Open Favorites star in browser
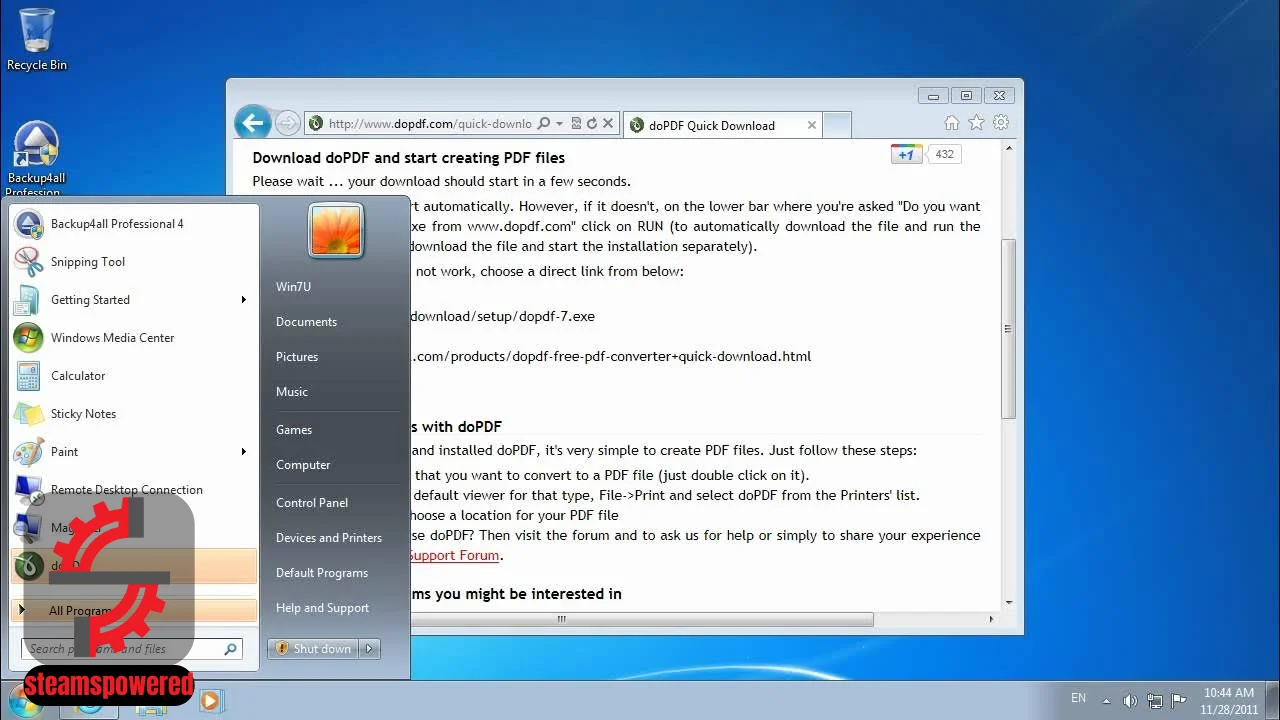1280x720 pixels. [x=976, y=123]
